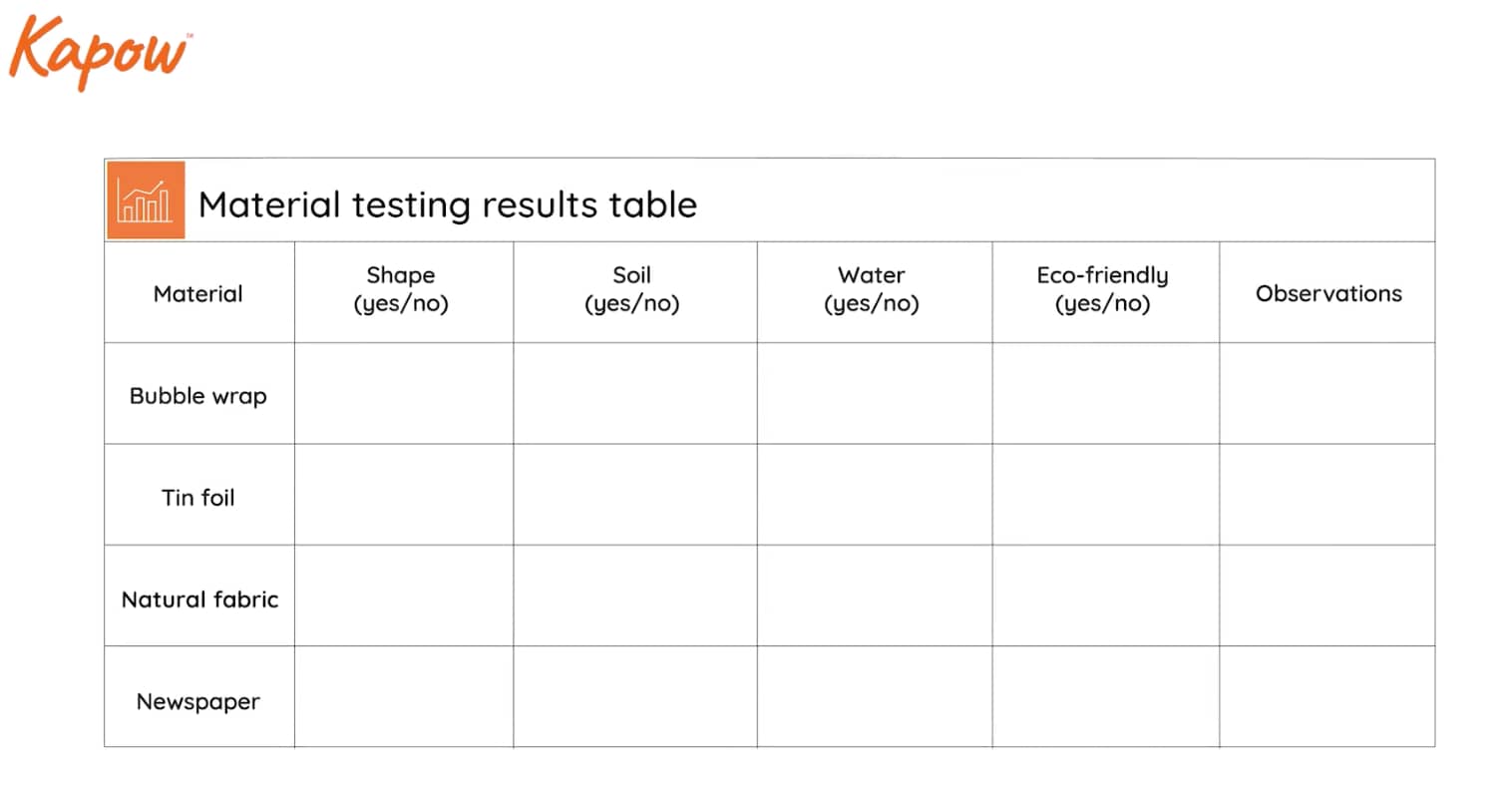Click the Shape (yes/no) header cell
1512x794 pixels.
click(x=404, y=293)
